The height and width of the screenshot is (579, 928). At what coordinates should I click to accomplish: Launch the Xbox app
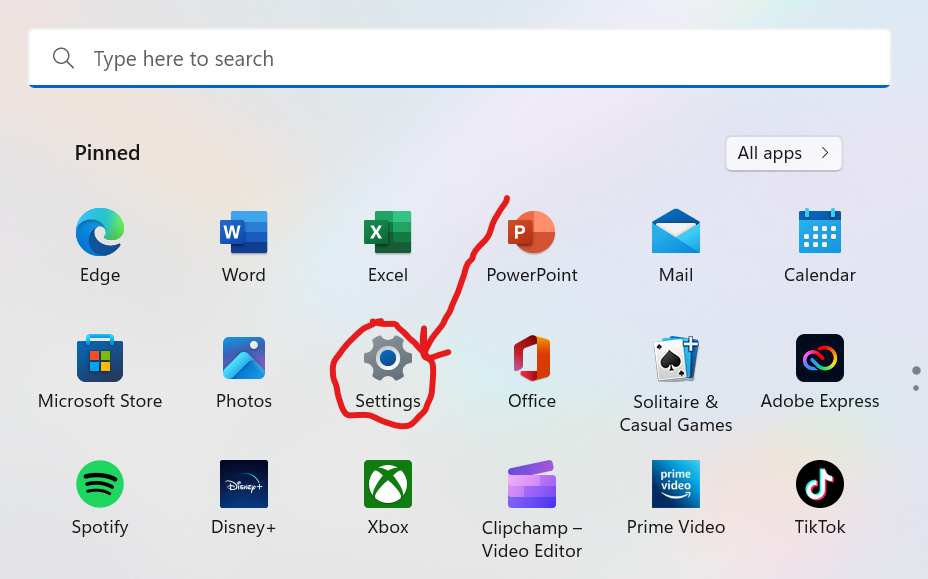coord(388,484)
